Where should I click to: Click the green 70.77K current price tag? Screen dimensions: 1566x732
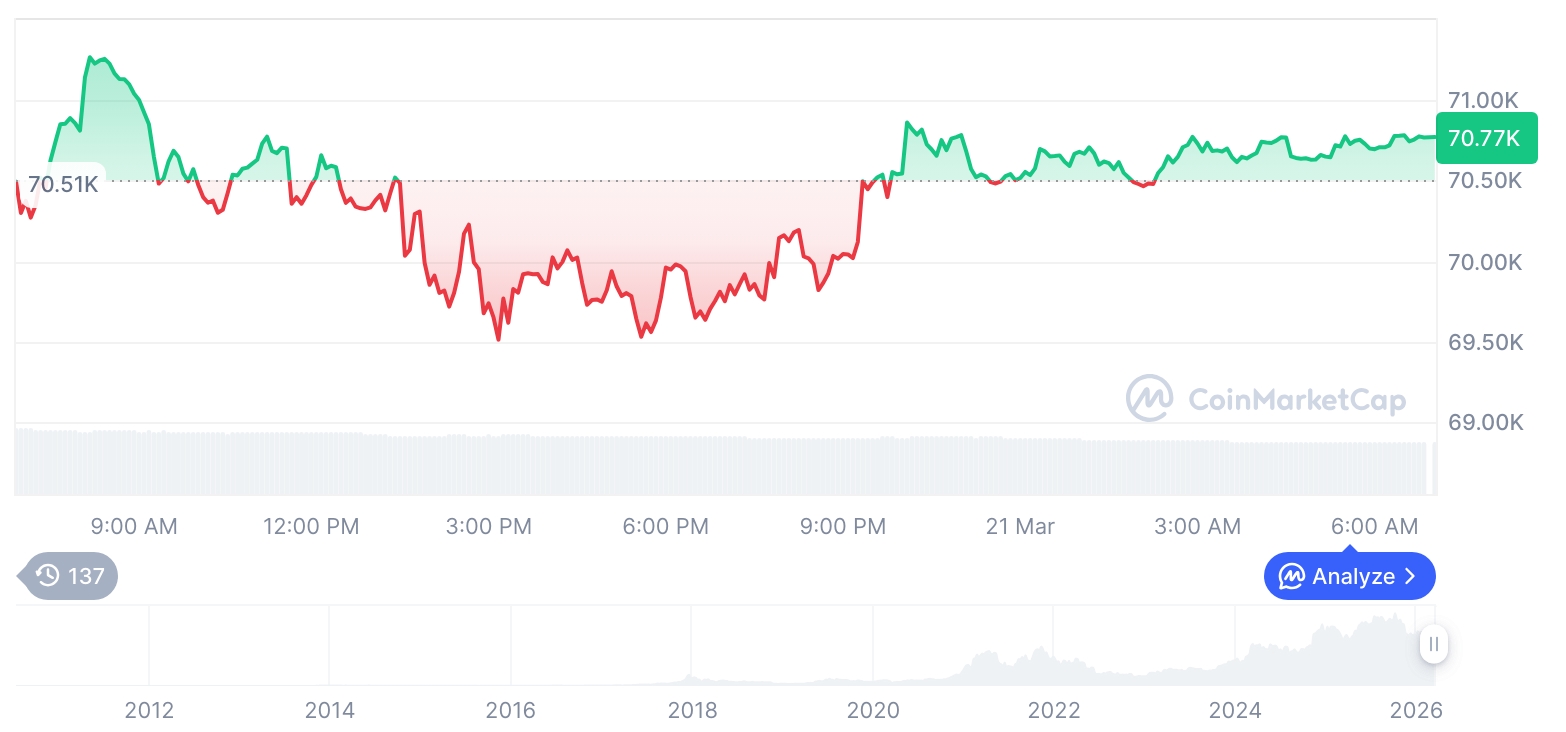click(x=1484, y=139)
